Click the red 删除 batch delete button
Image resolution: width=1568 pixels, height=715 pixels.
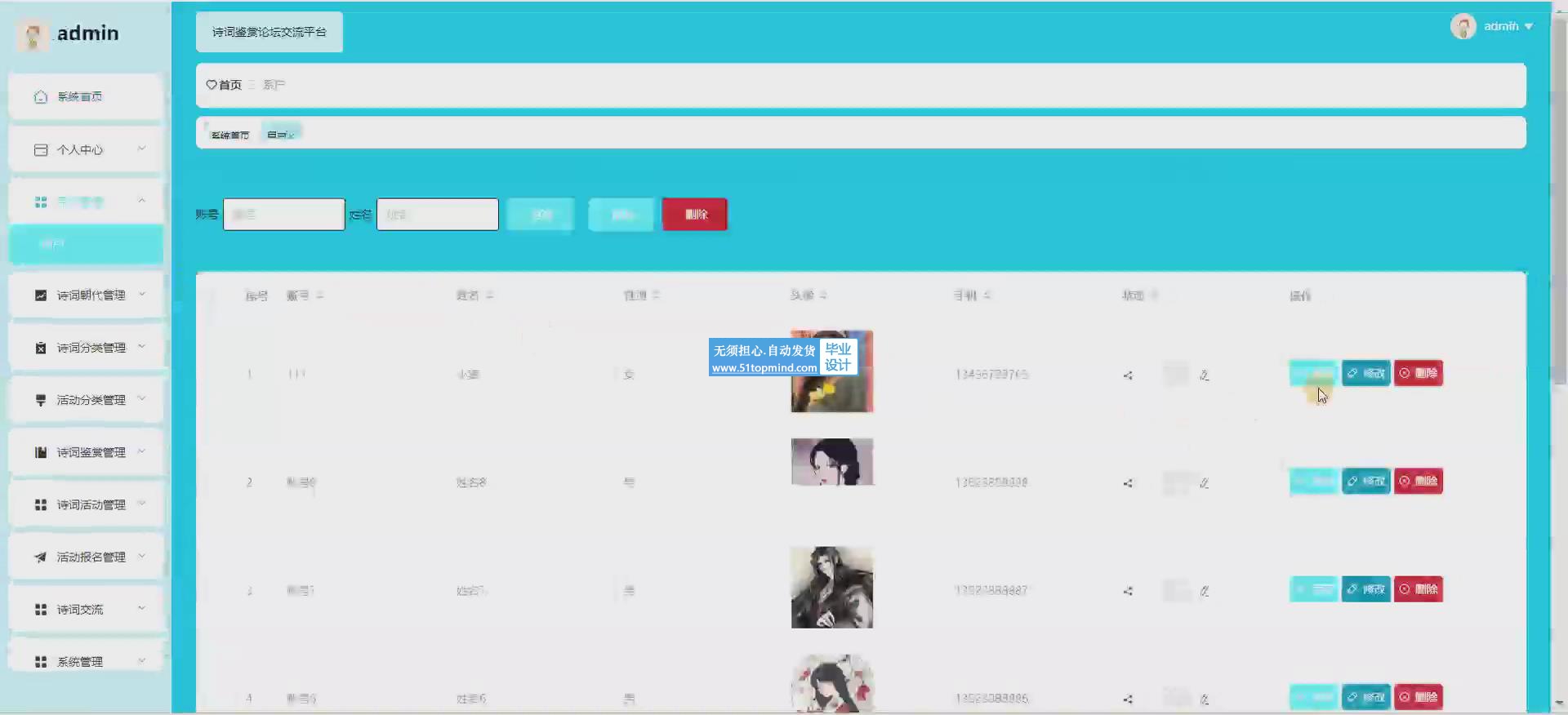[x=695, y=215]
